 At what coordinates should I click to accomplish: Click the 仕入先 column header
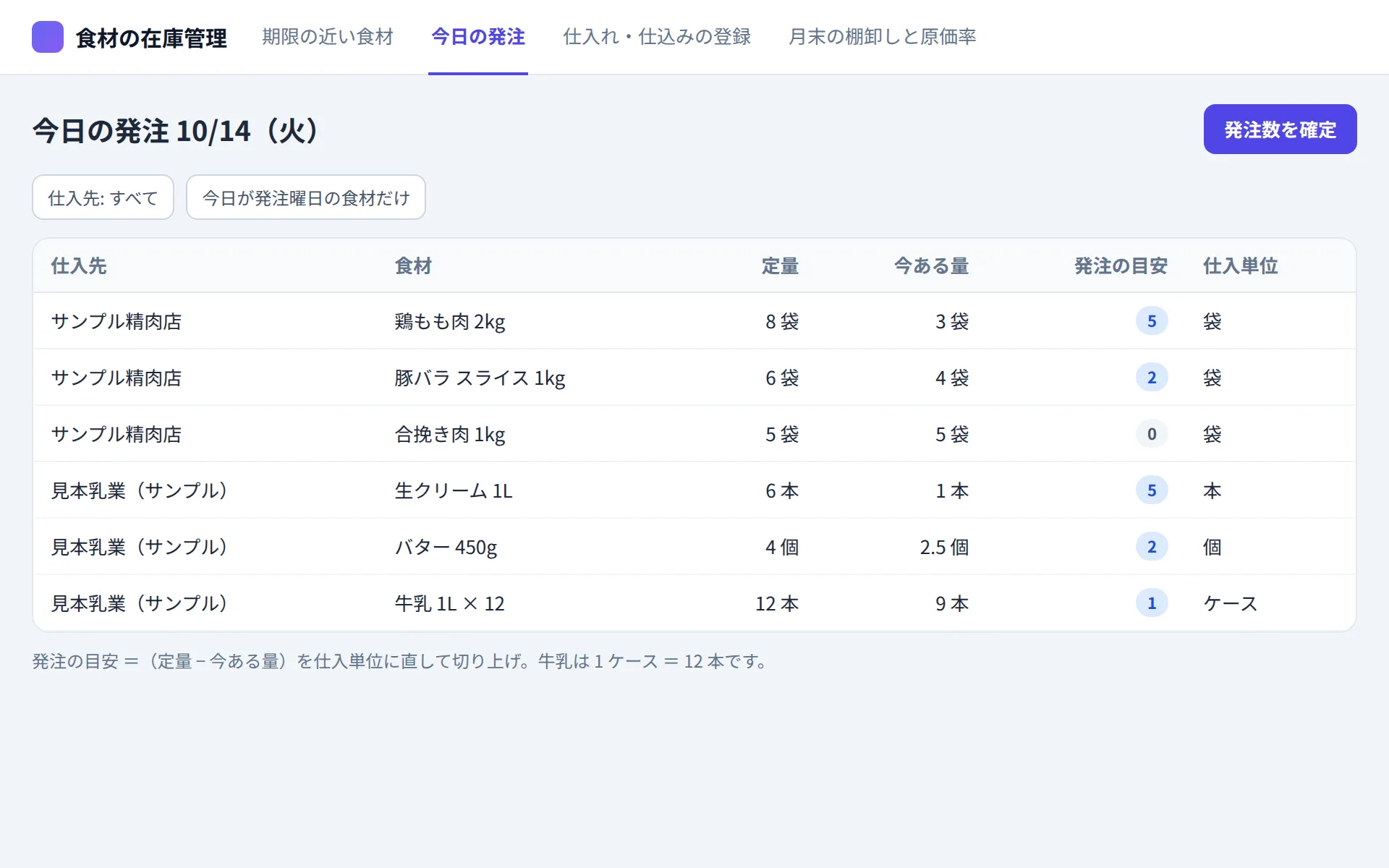[79, 266]
